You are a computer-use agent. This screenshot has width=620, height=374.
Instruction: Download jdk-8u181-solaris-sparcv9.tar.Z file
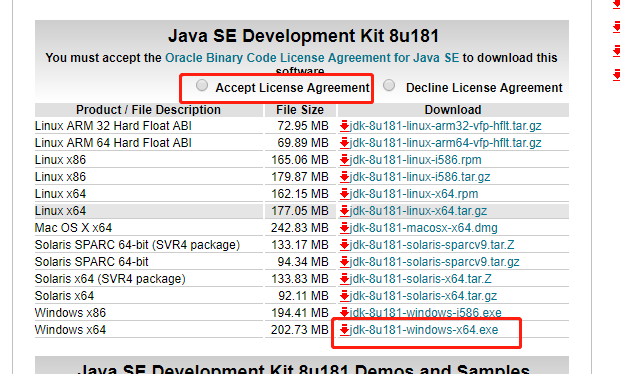[432, 245]
